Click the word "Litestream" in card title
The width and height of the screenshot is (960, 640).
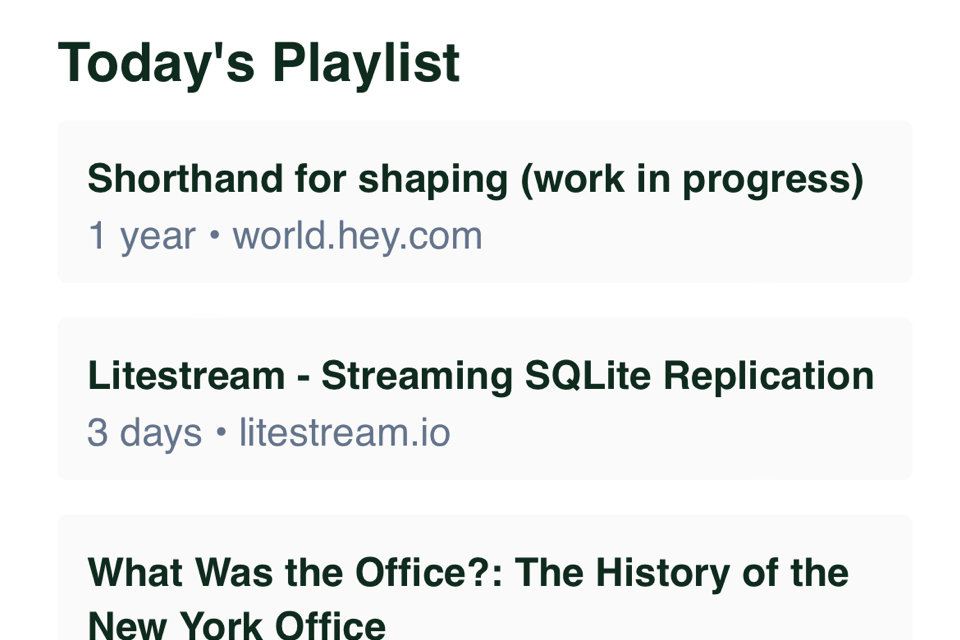186,376
